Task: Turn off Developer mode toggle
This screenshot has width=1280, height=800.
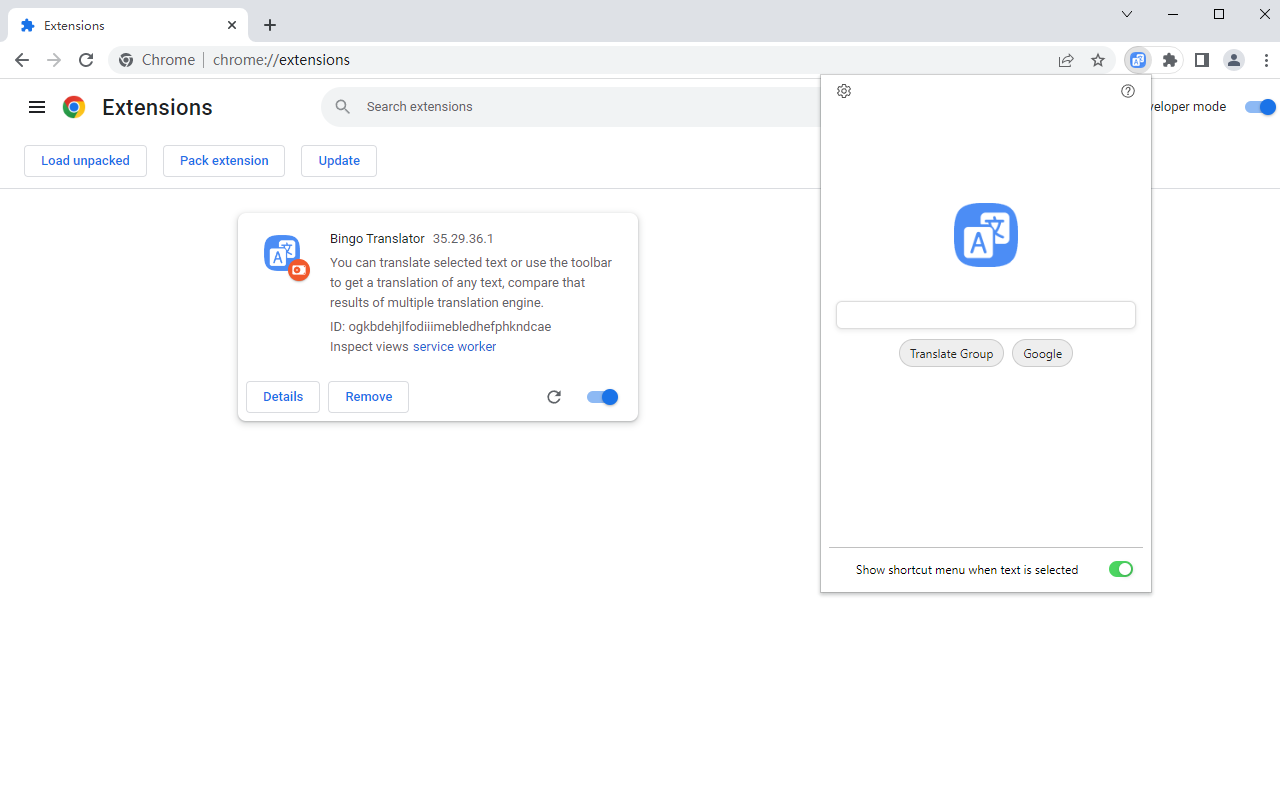Action: 1261,107
